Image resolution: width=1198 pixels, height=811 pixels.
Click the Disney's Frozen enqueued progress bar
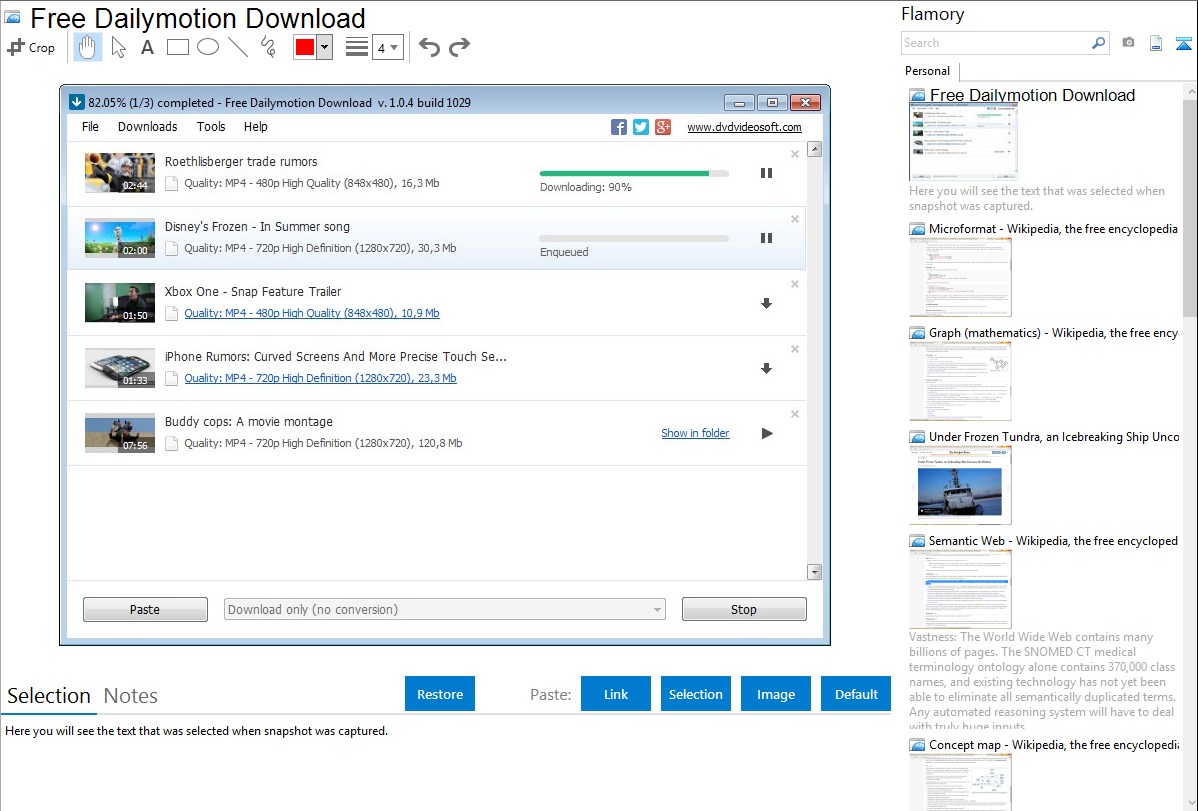pos(634,238)
